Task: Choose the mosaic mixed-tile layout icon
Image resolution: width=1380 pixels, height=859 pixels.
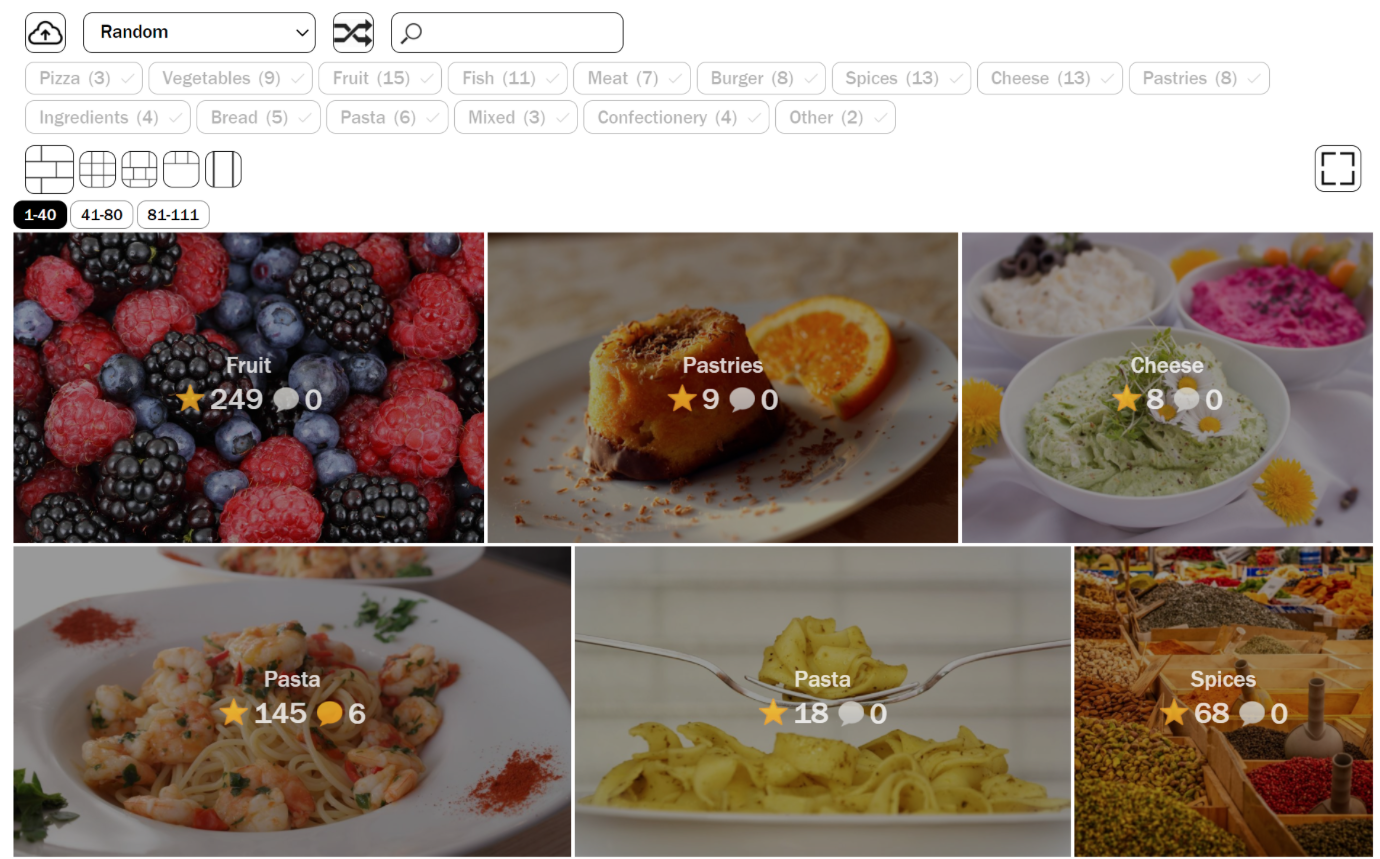Action: click(140, 169)
